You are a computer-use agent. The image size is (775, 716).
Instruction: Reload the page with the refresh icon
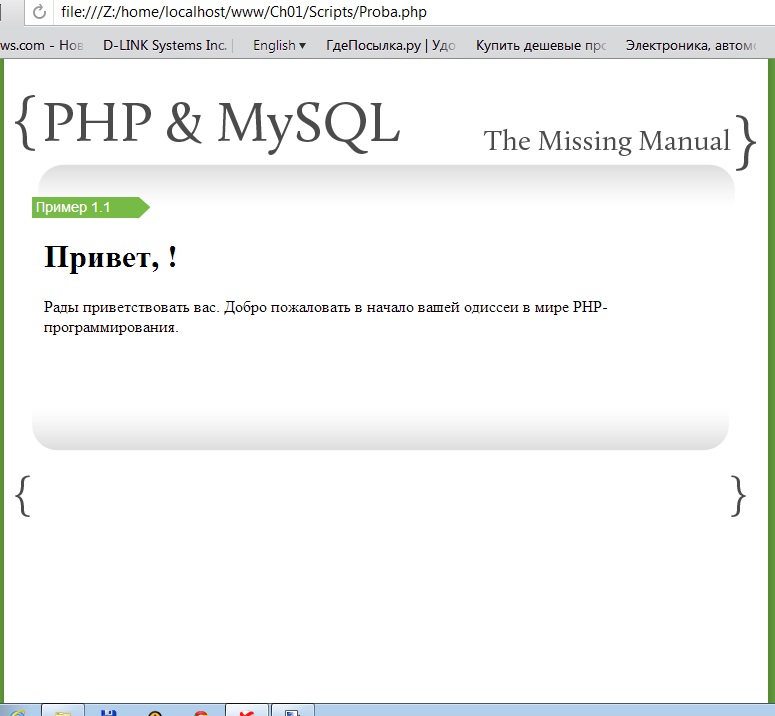[x=39, y=13]
